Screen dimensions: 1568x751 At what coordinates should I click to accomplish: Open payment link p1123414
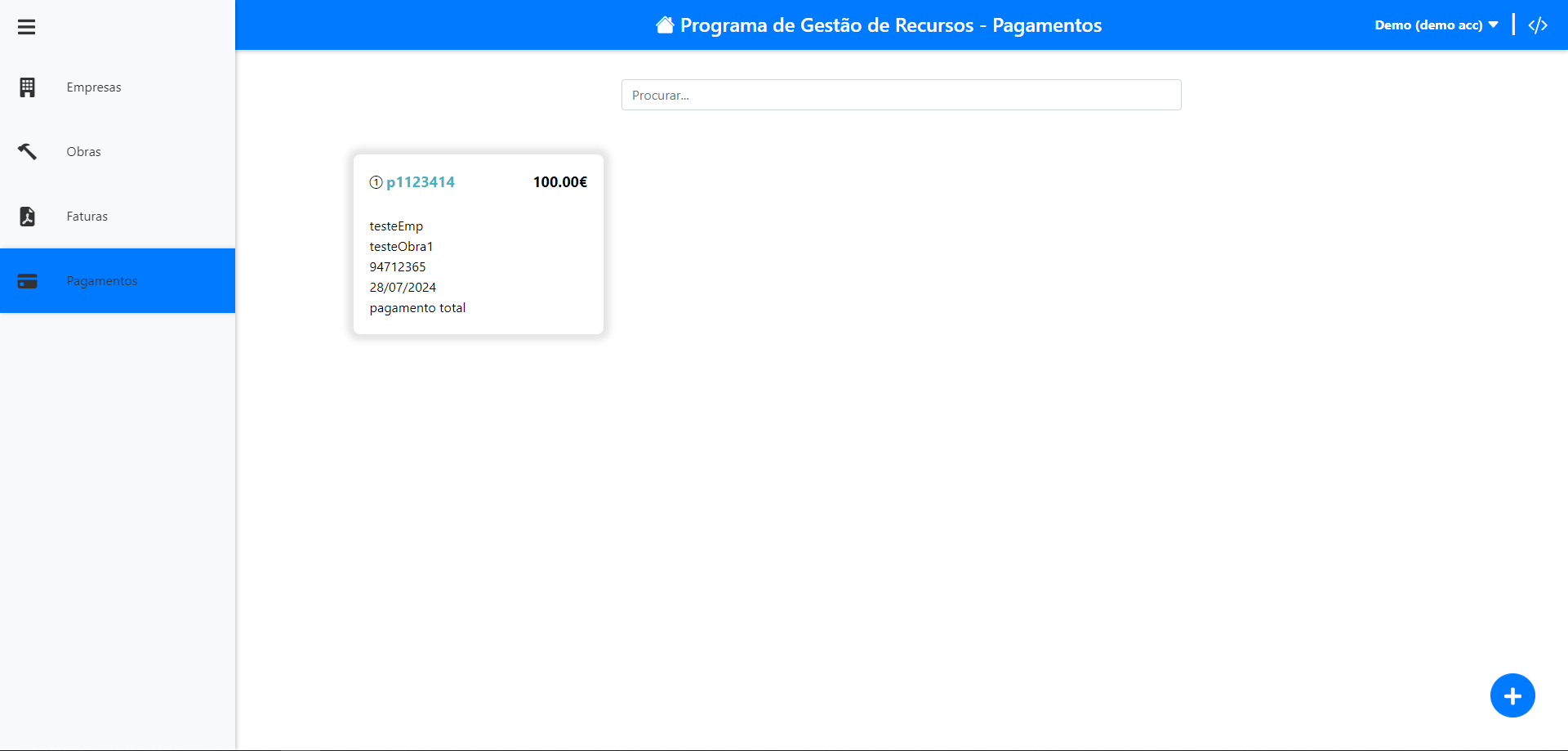[421, 182]
